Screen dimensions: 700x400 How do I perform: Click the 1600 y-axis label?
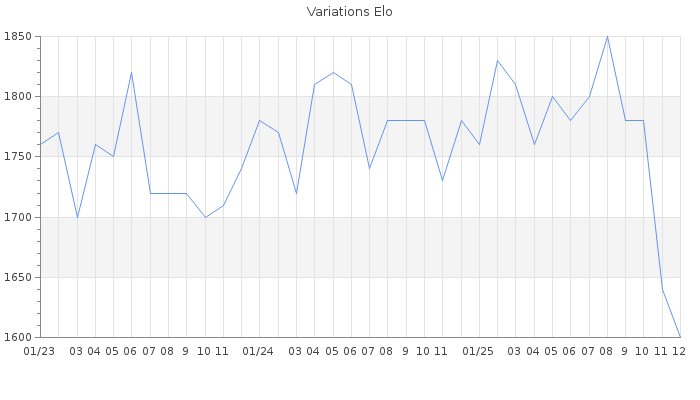point(18,337)
